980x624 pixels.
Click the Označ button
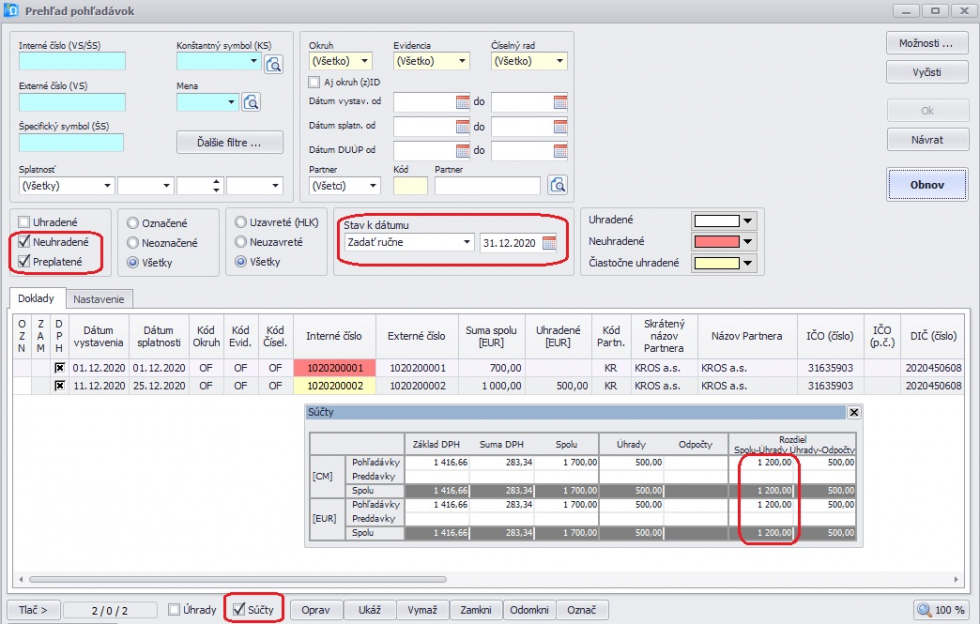tap(582, 610)
